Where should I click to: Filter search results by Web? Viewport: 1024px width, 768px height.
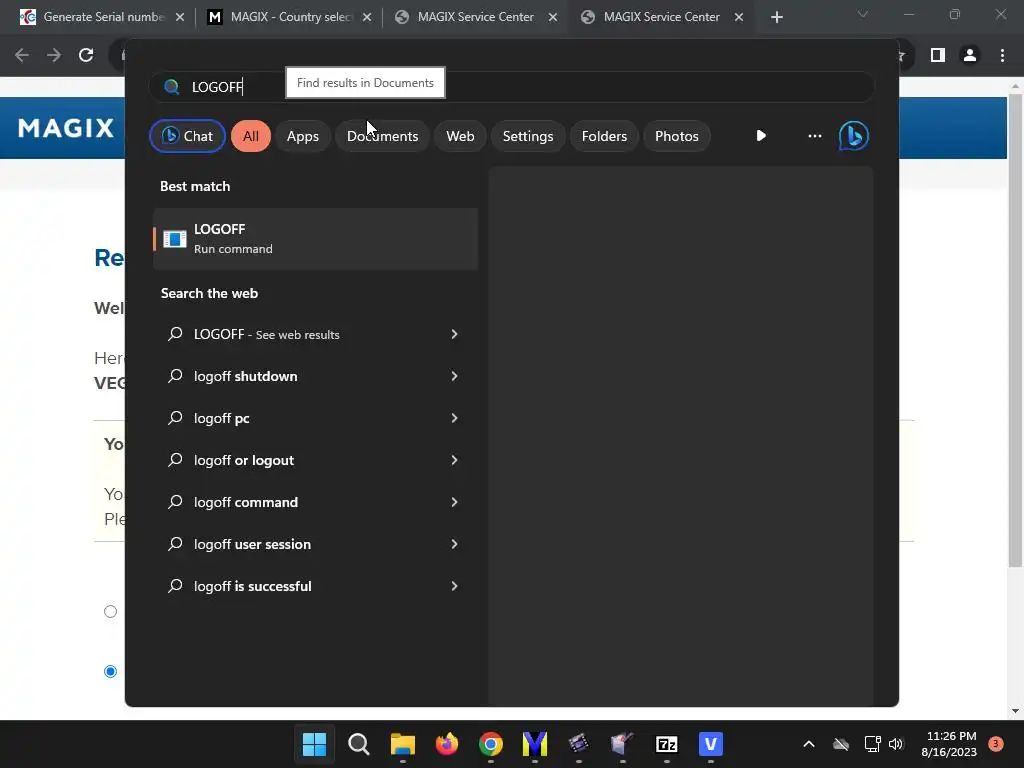click(460, 136)
